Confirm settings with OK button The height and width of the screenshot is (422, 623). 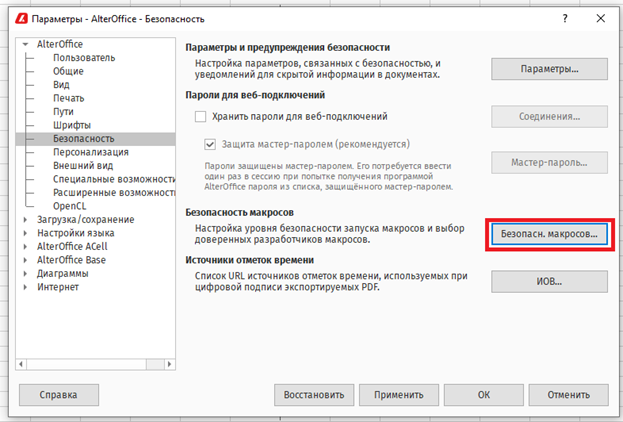[x=484, y=395]
